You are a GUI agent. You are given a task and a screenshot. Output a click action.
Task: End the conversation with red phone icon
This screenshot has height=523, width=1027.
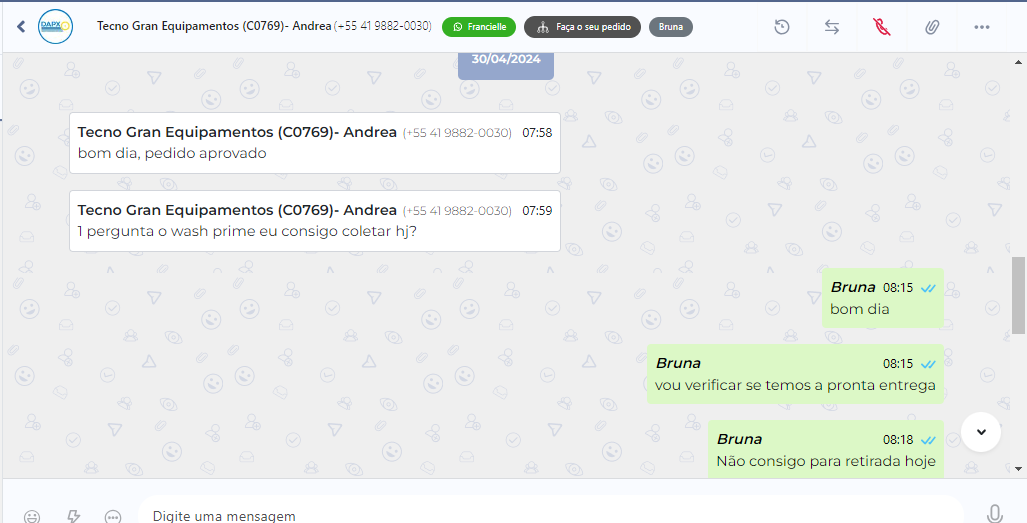(882, 27)
